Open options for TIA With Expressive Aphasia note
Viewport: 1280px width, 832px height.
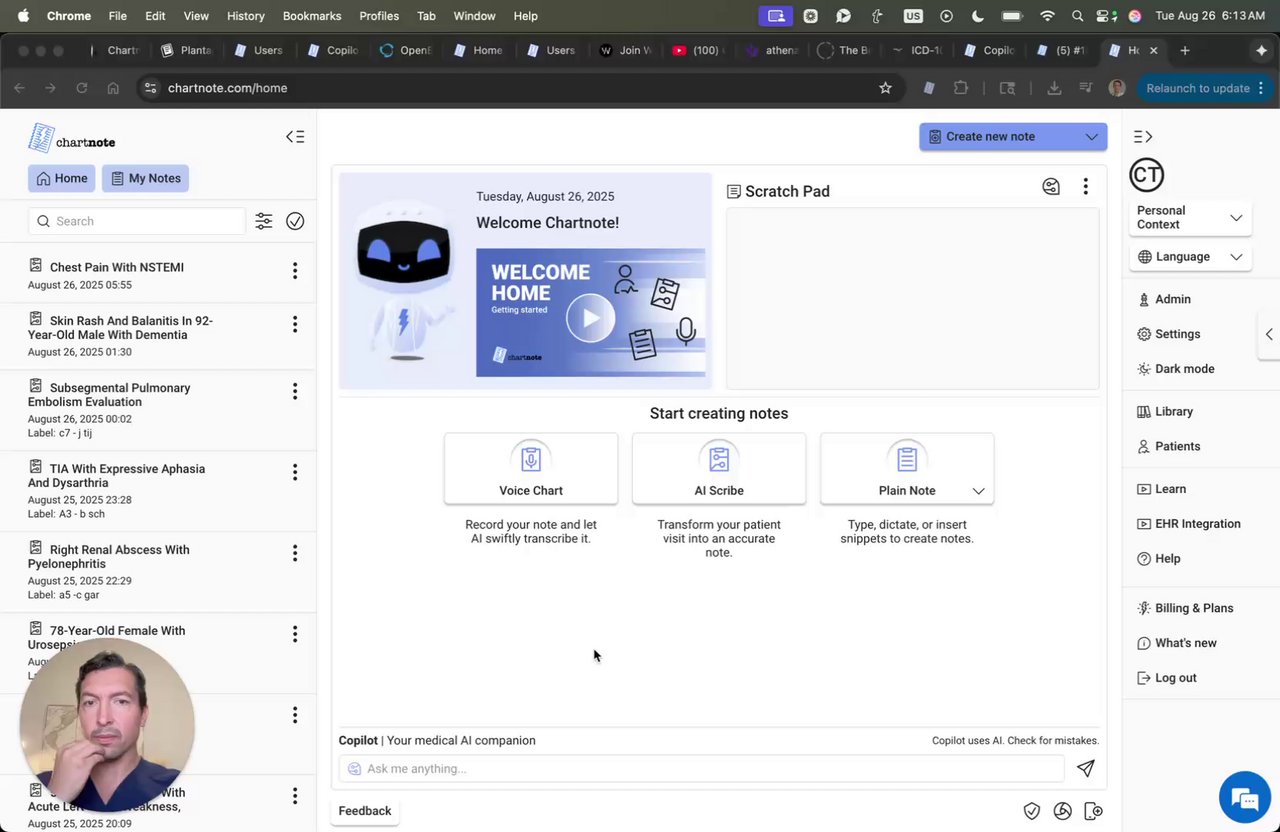295,472
